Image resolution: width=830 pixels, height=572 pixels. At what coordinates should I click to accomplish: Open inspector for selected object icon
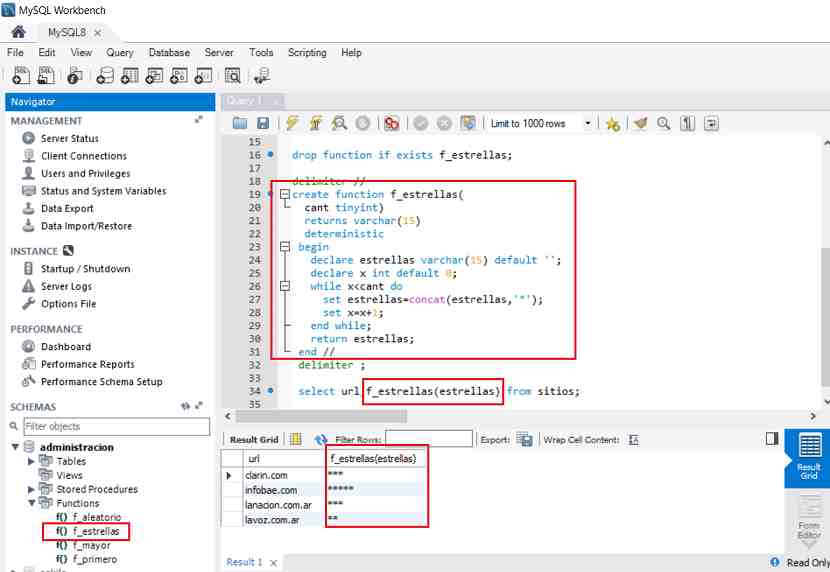[75, 76]
